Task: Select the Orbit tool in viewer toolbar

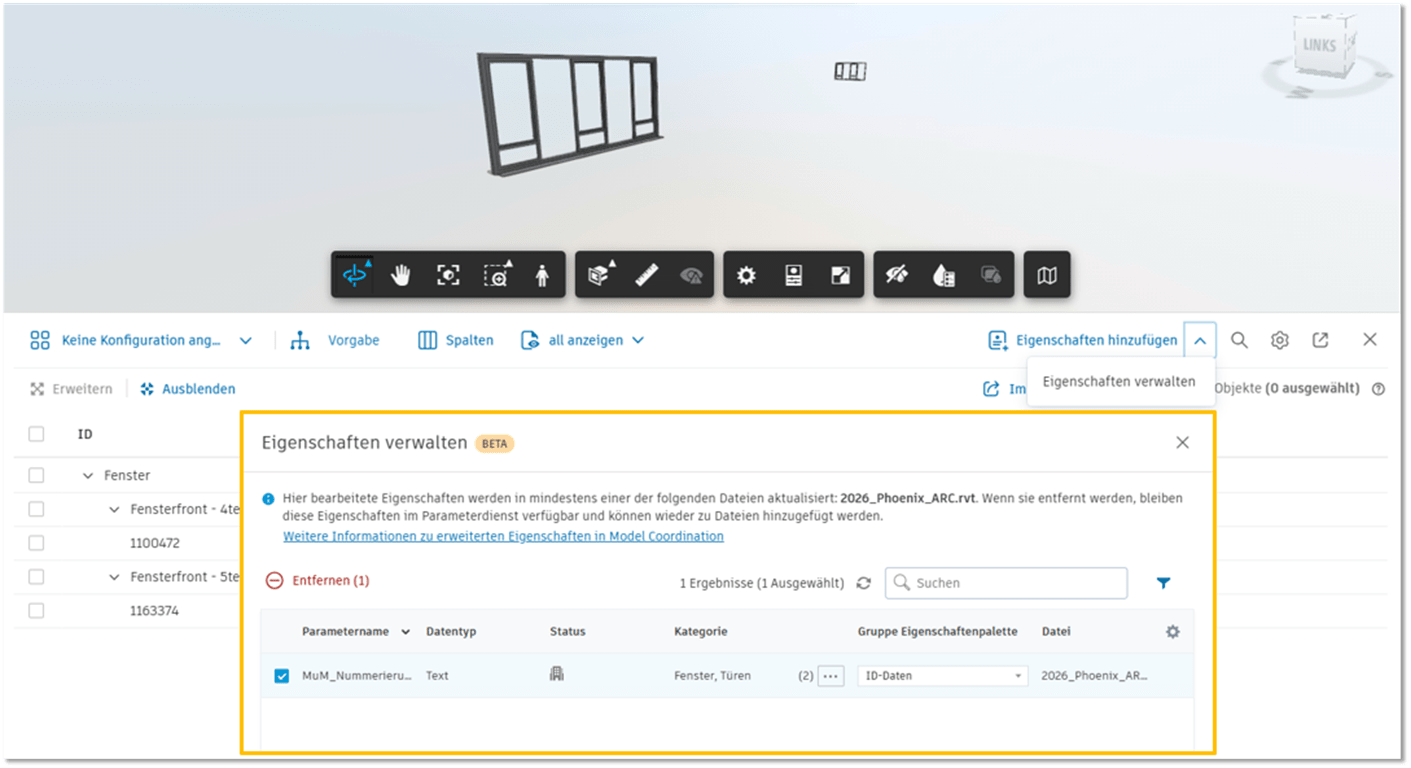Action: pos(355,275)
